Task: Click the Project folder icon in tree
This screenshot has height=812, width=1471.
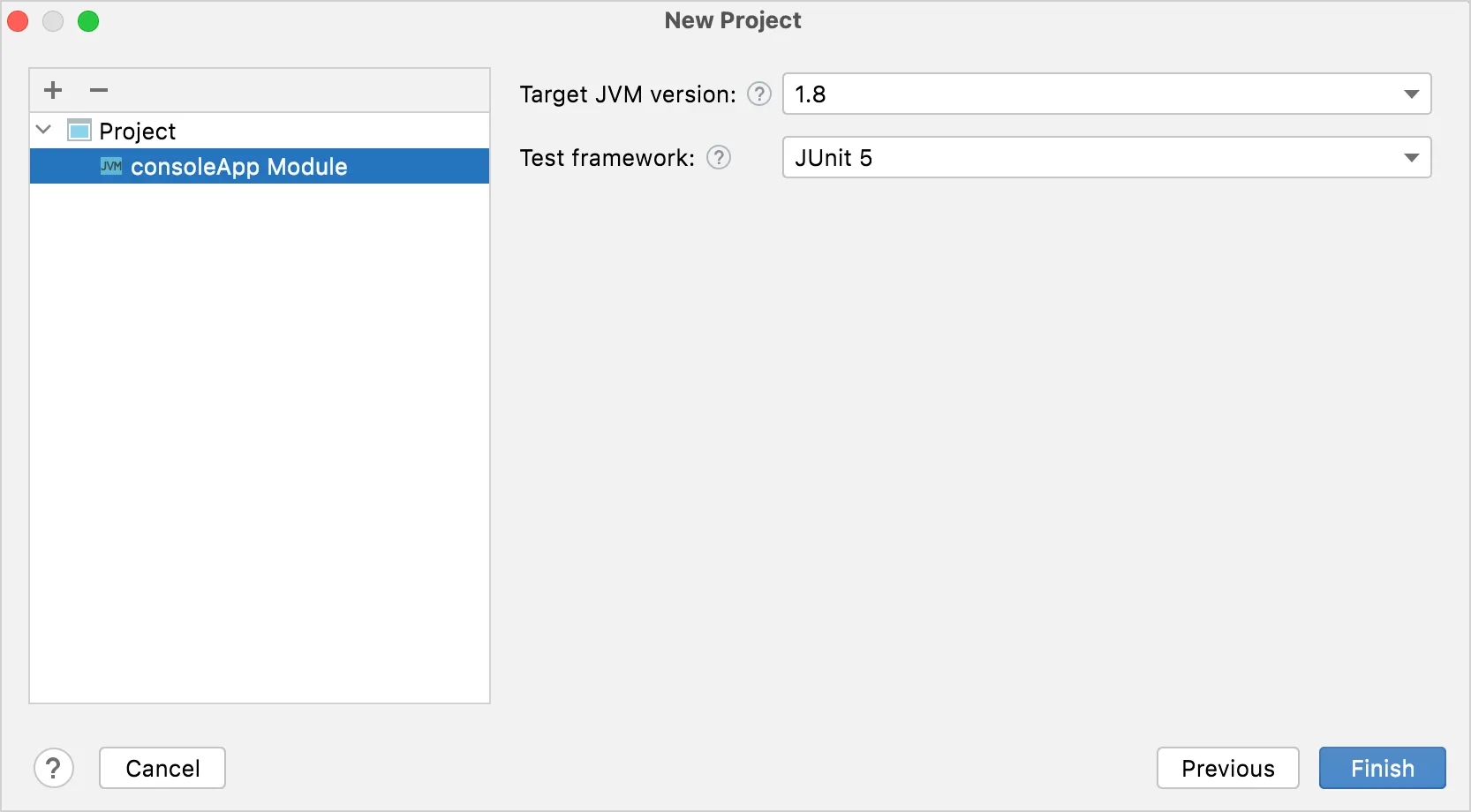Action: (x=79, y=131)
